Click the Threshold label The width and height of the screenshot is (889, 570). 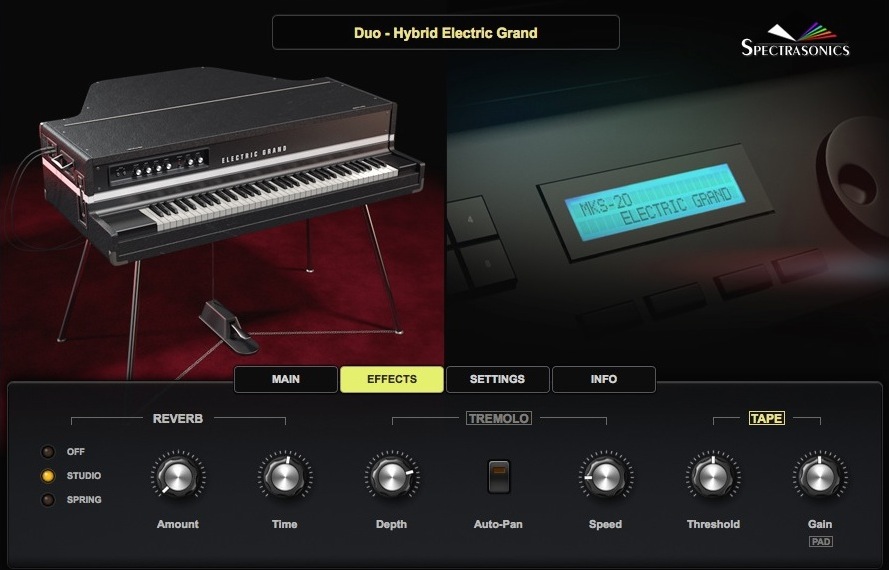(x=713, y=524)
